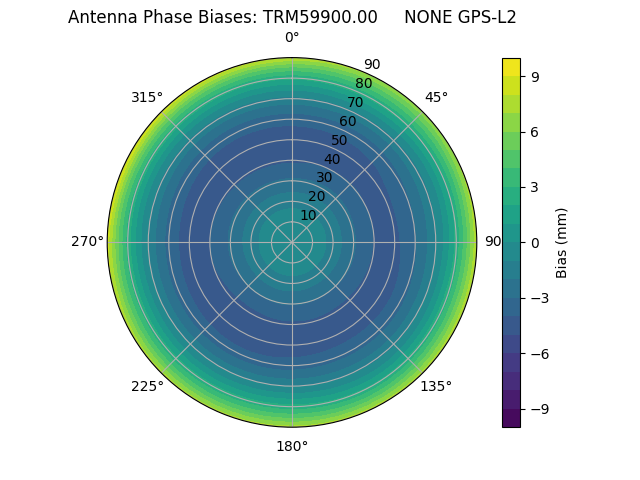Screen dimensions: 640x480
Task: Click the colorbar tick label −6
Action: click(538, 353)
